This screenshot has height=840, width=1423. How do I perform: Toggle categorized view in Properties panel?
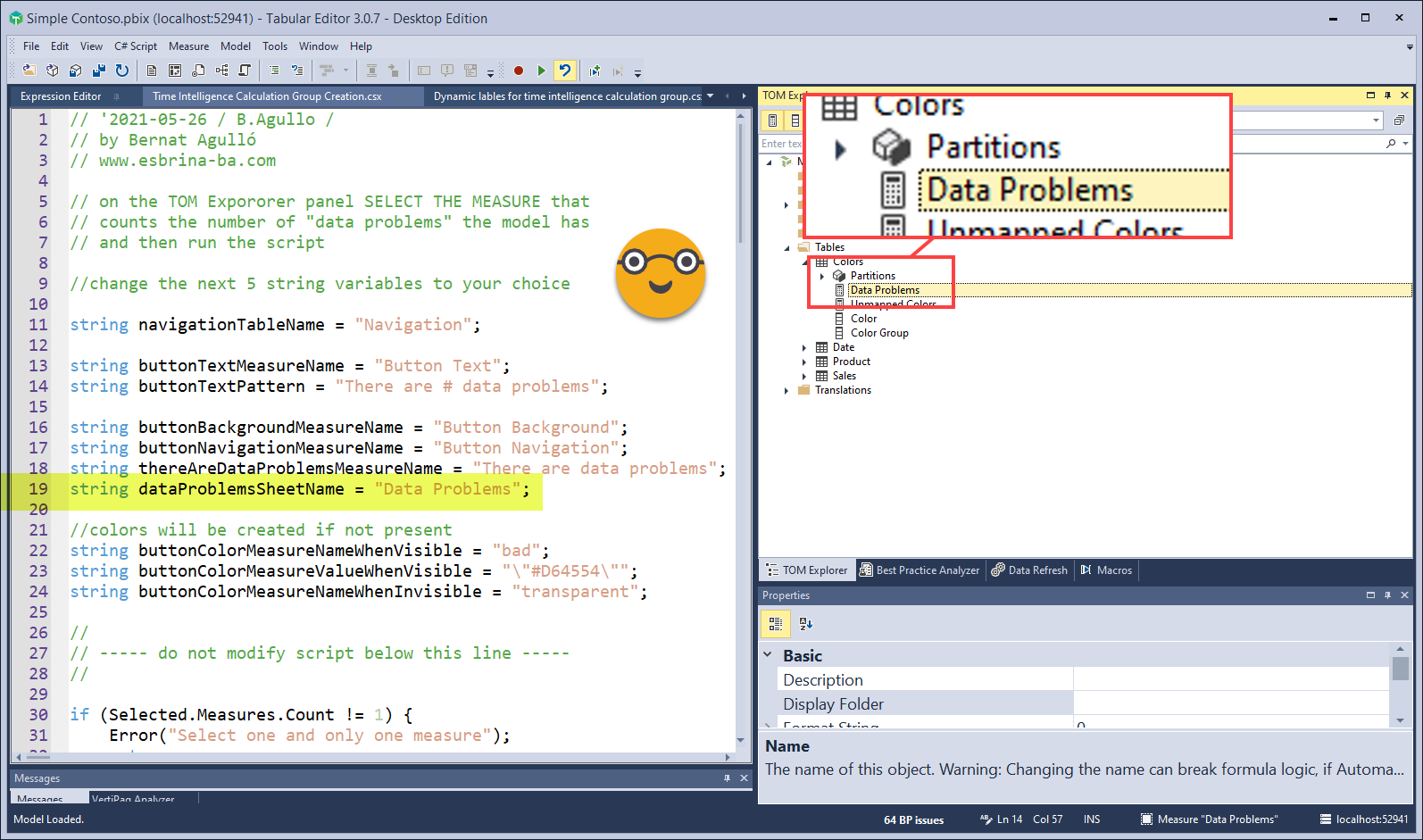coord(775,624)
